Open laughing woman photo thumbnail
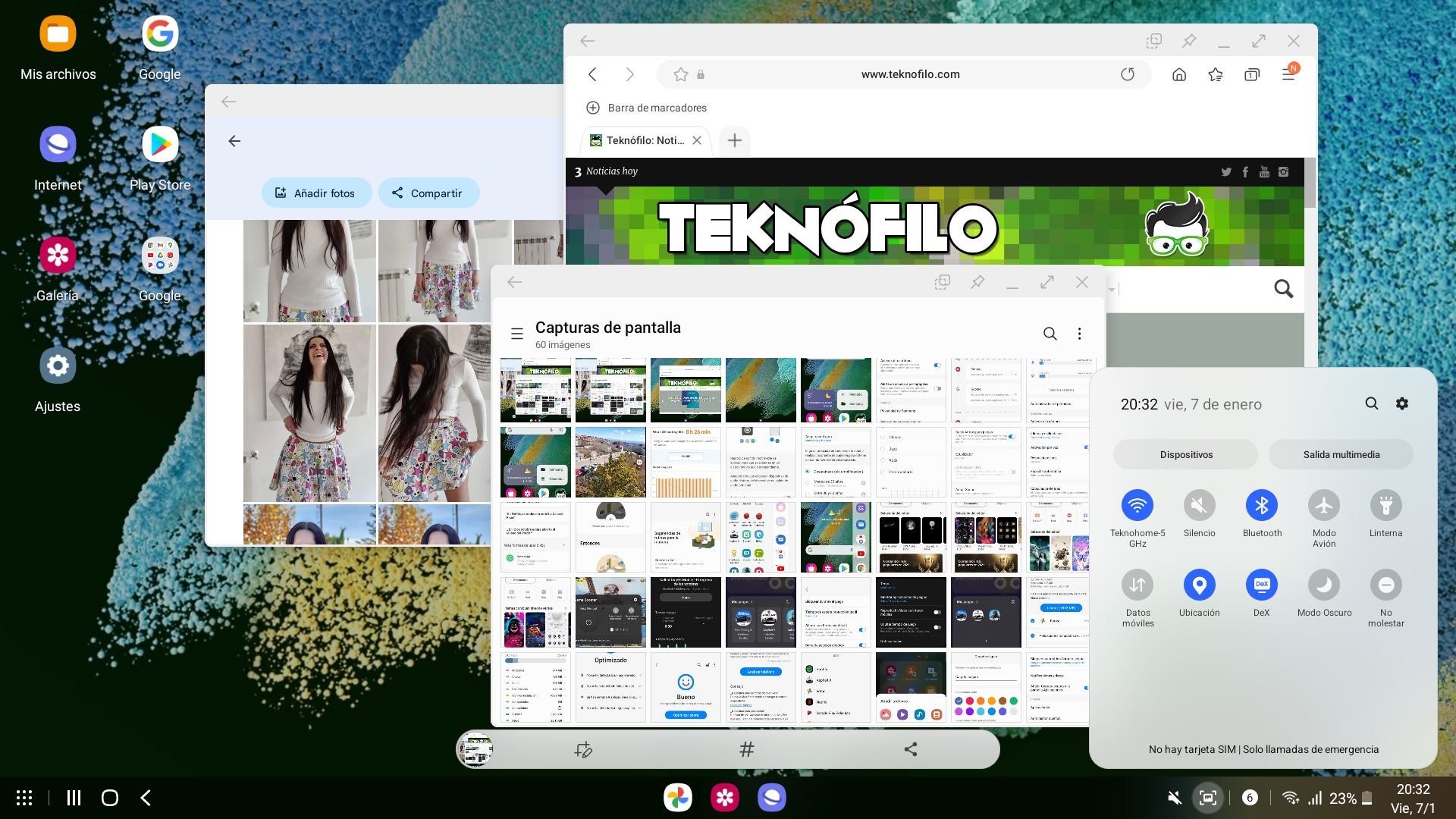1456x819 pixels. [309, 413]
